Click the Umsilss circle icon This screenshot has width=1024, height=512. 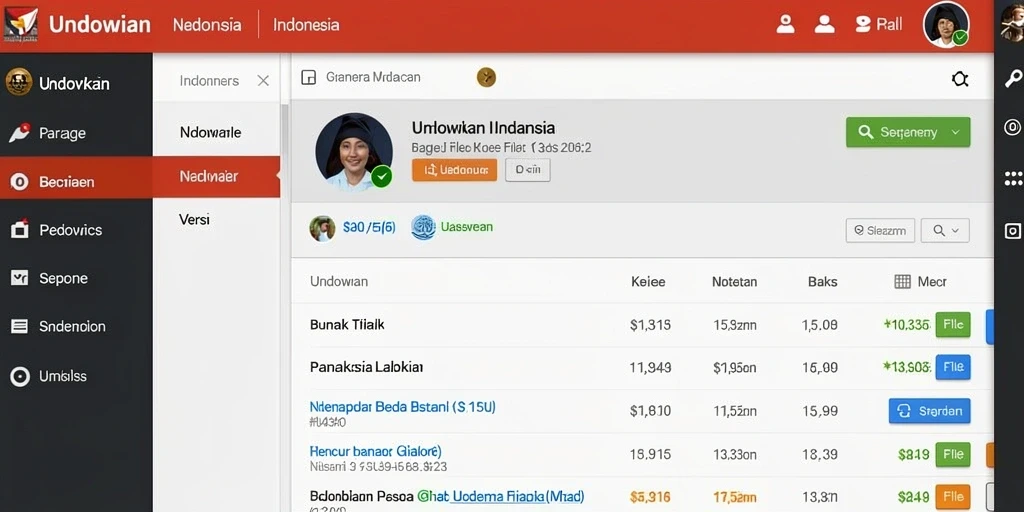click(20, 376)
